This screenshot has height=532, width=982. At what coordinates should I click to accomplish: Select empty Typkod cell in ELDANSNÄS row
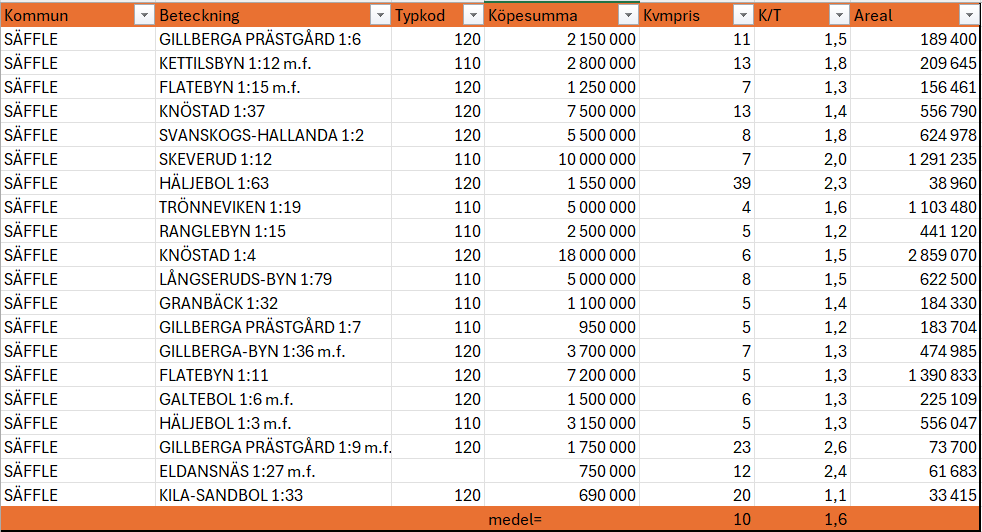tap(438, 471)
